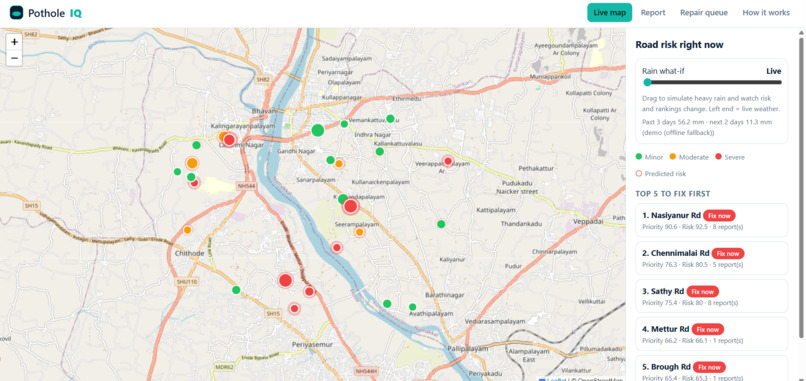This screenshot has height=381, width=806.
Task: Click the Live label above the slider
Action: [x=774, y=71]
